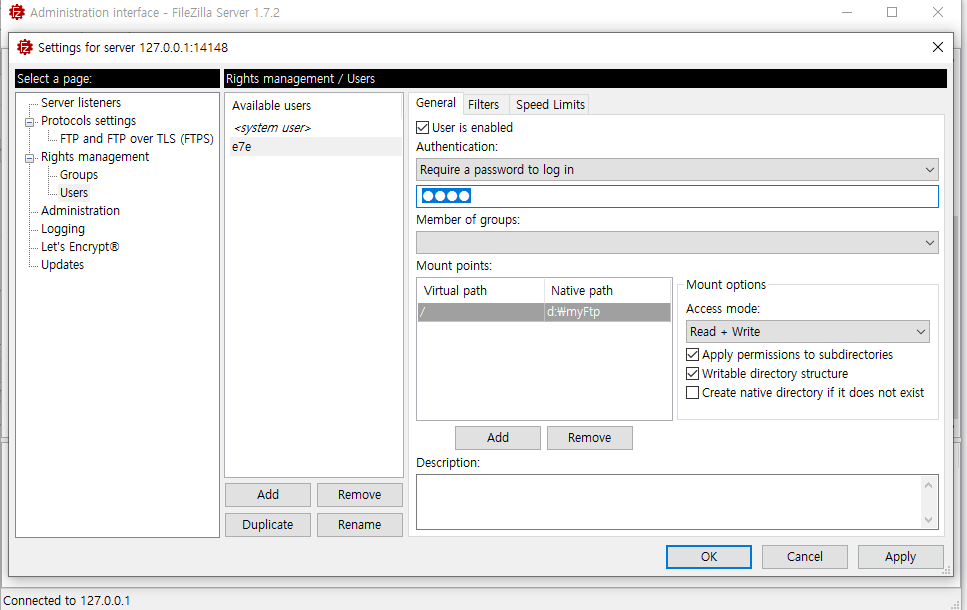Click the Apply button
Screen dimensions: 967x610
coord(900,557)
